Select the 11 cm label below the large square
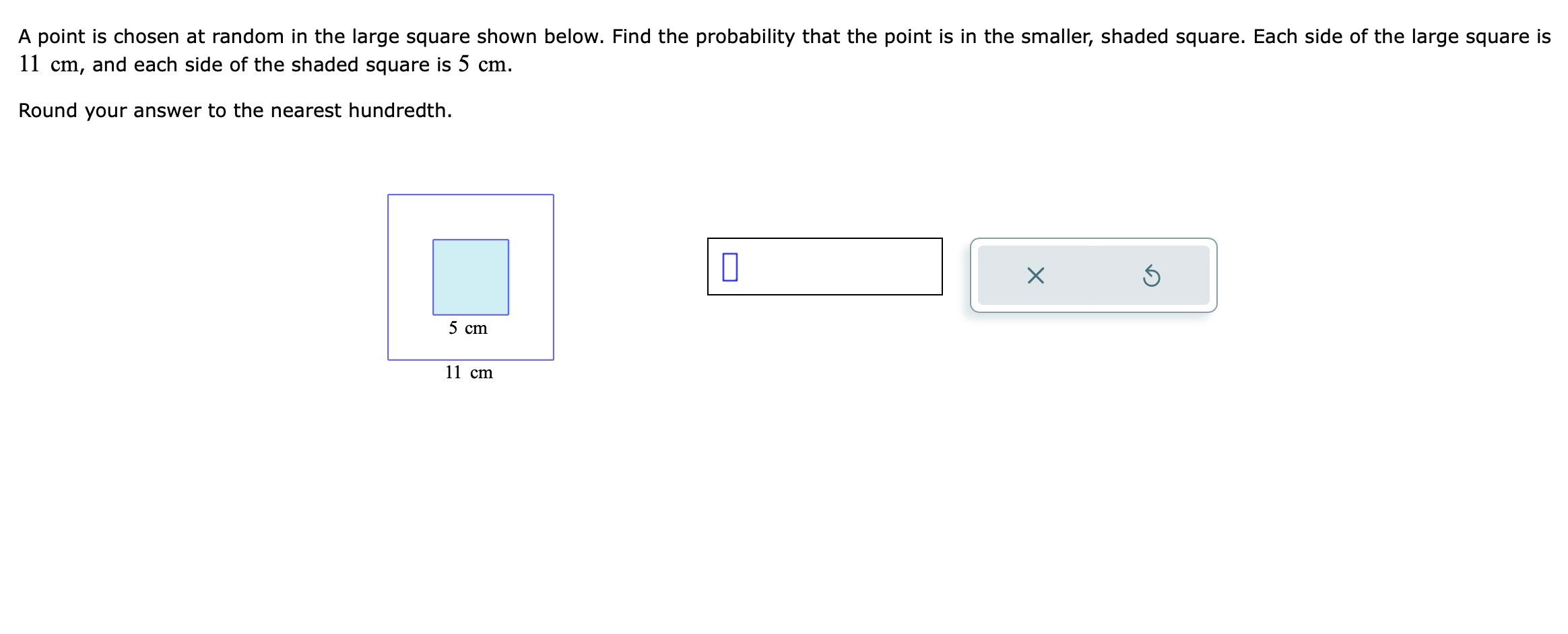The image size is (1568, 634). point(468,372)
